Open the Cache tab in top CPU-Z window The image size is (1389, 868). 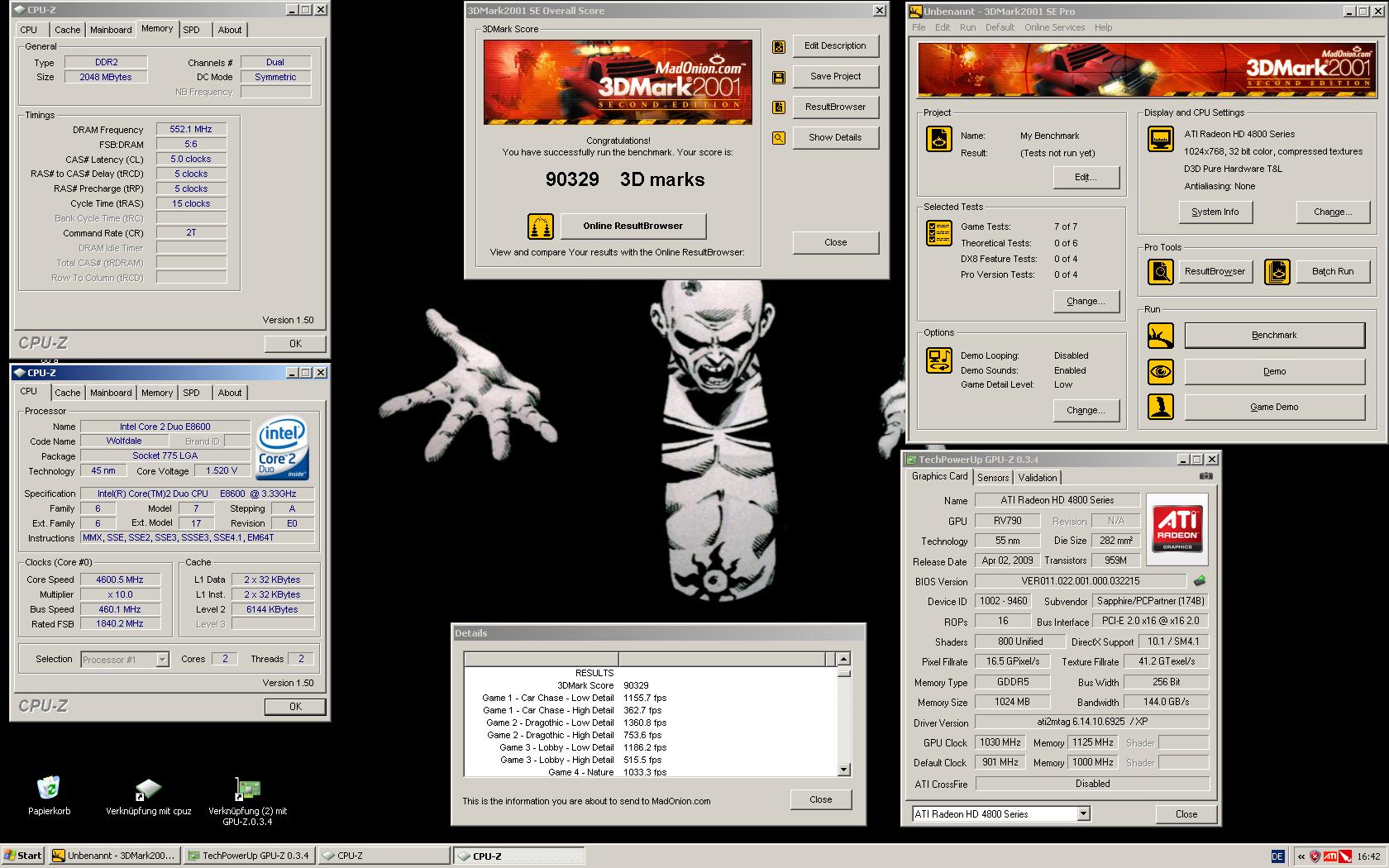click(68, 30)
